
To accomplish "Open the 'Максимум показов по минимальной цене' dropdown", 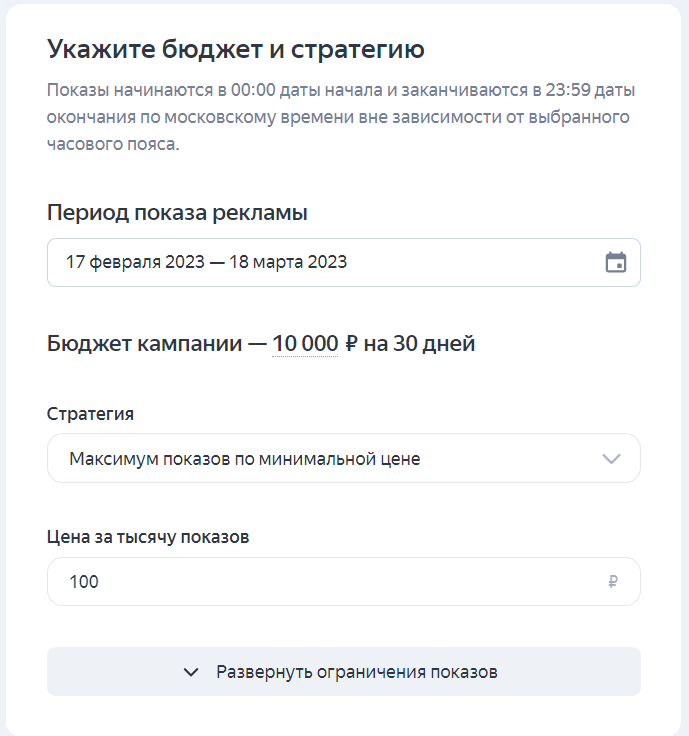I will 320,459.
